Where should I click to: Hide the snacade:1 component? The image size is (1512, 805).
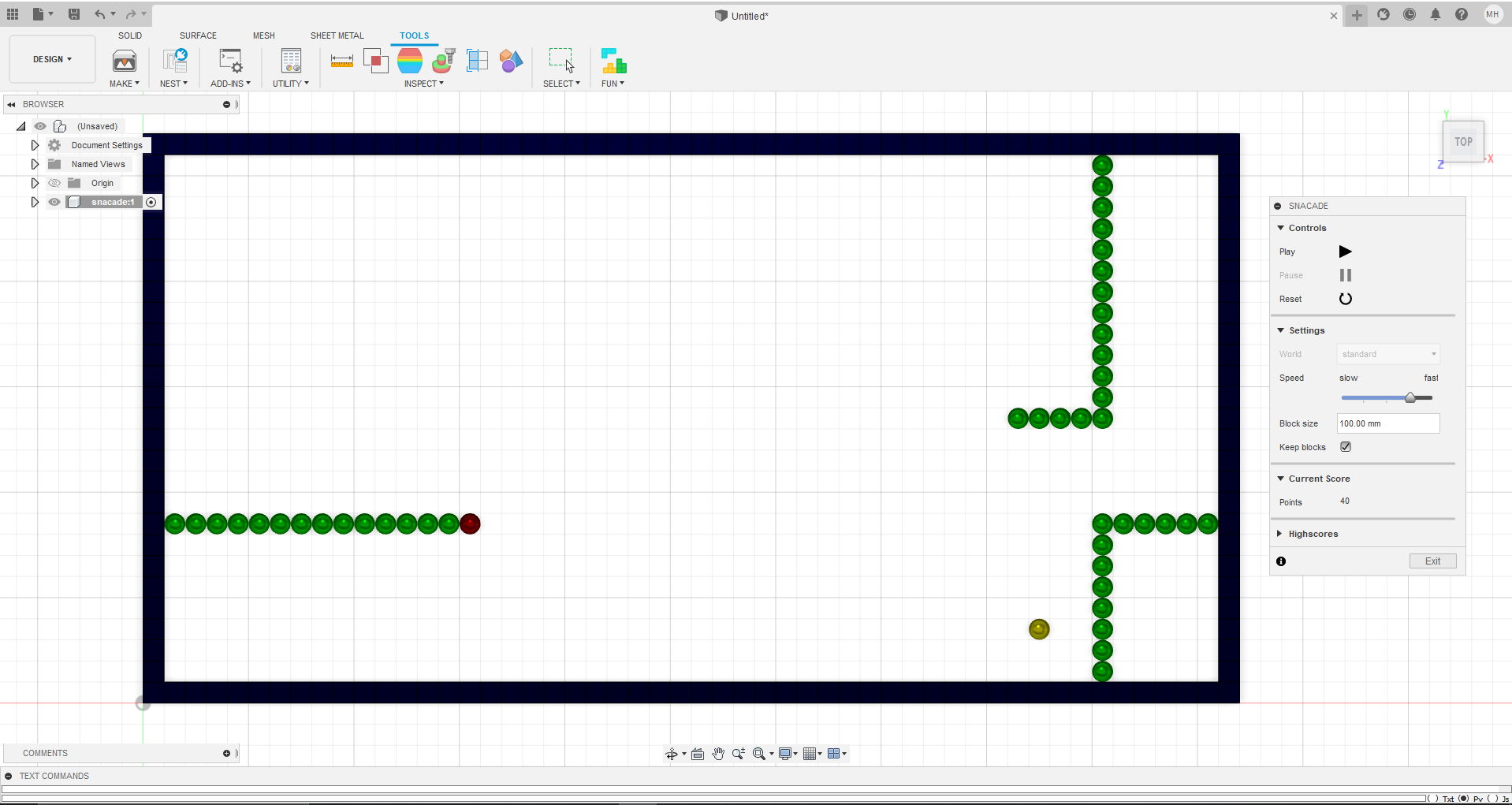pos(54,202)
